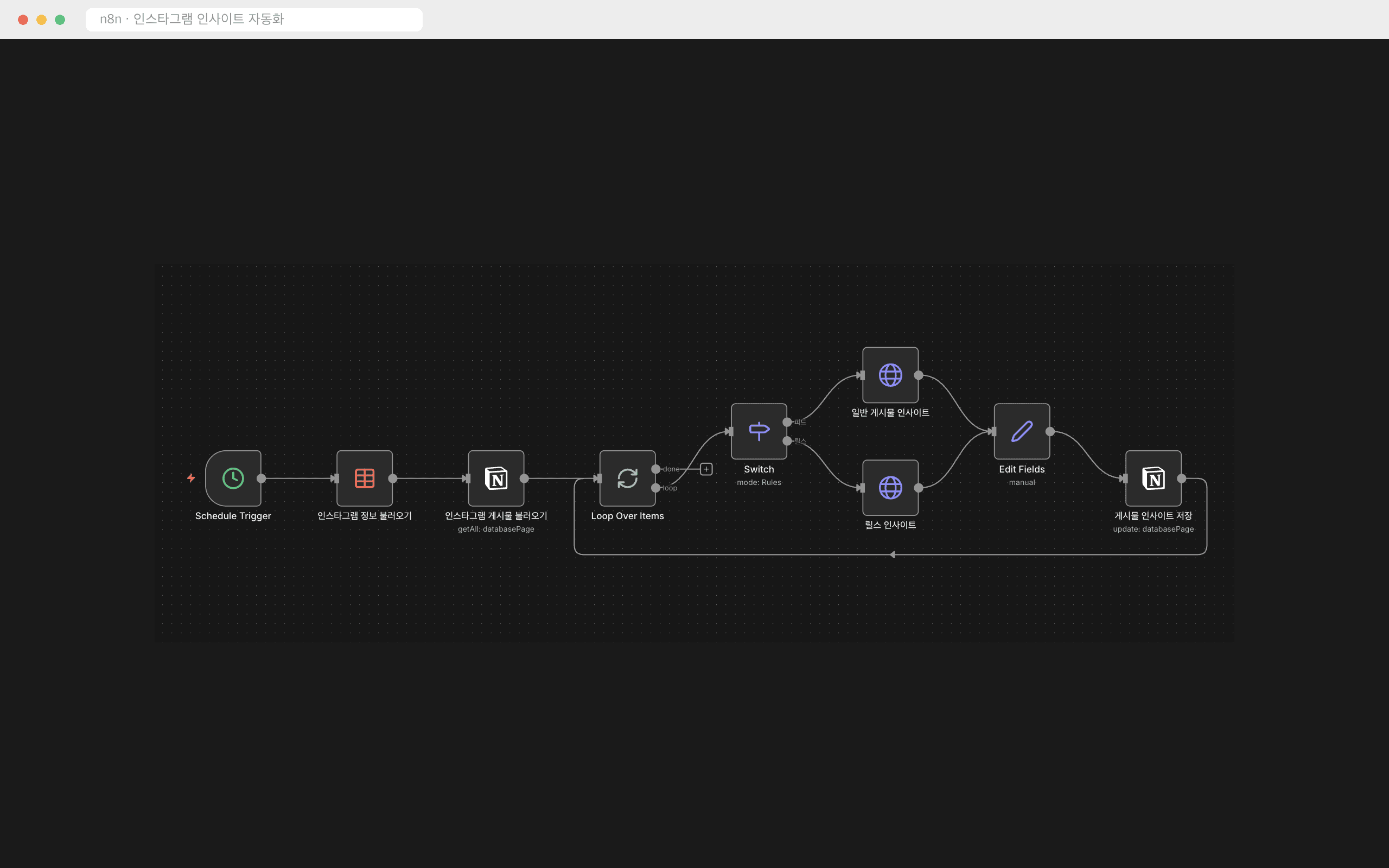Viewport: 1389px width, 868px height.
Task: Click the manual subtitle under Edit Fields
Action: (1022, 482)
